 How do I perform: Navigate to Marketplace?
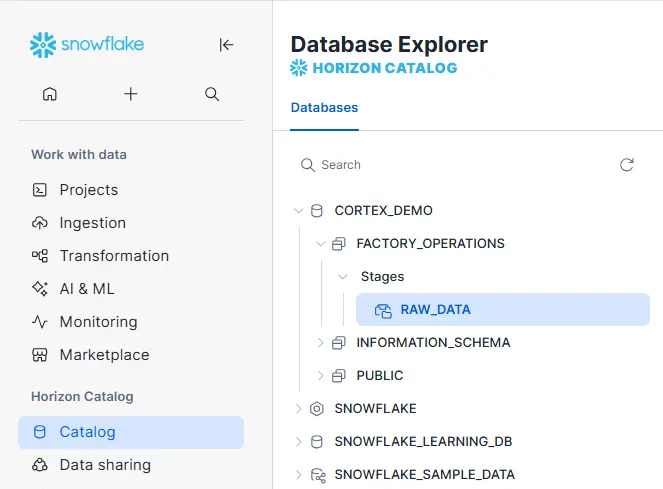tap(104, 355)
